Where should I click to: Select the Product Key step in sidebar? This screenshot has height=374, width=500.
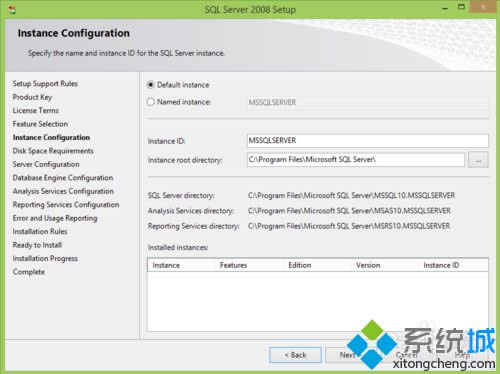click(x=32, y=97)
